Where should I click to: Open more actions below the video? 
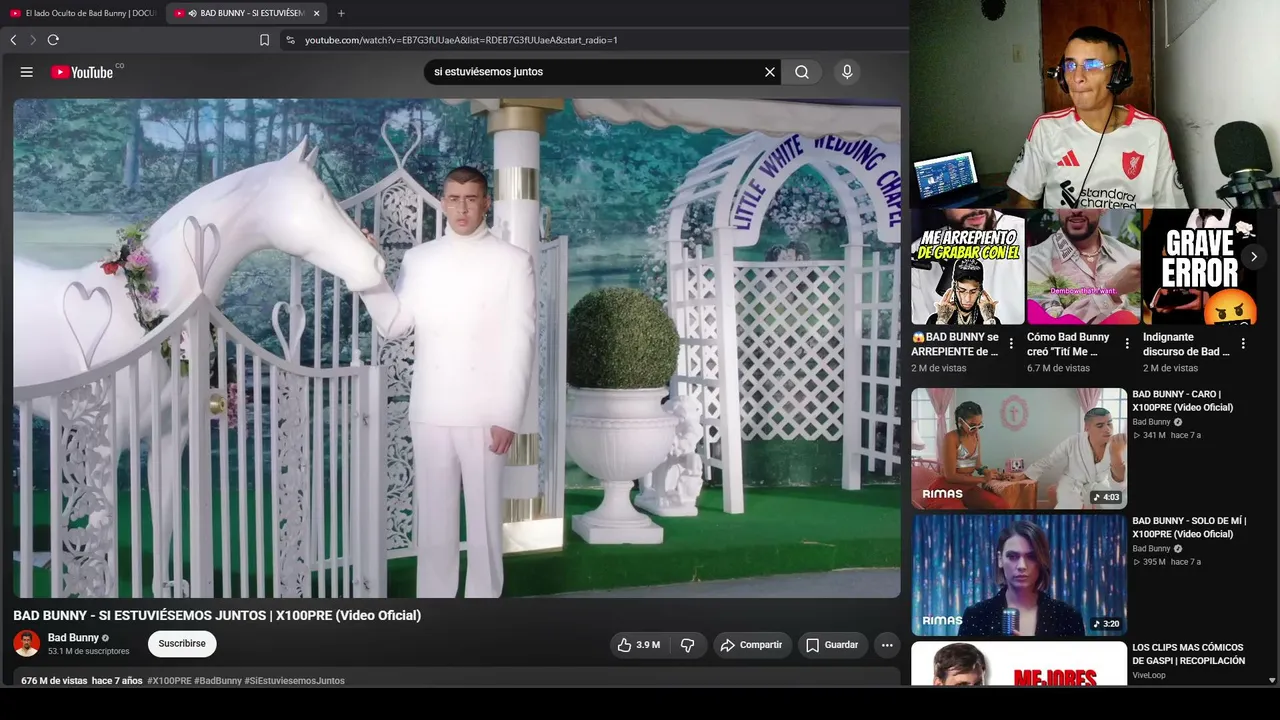point(887,645)
